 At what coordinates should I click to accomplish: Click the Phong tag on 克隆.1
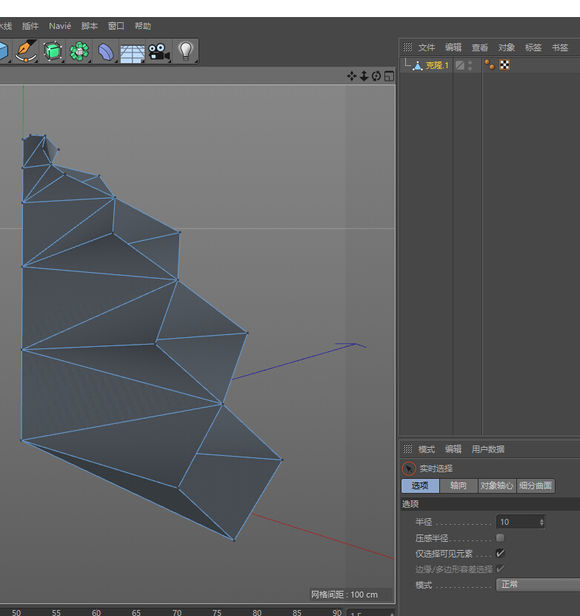pyautogui.click(x=489, y=65)
